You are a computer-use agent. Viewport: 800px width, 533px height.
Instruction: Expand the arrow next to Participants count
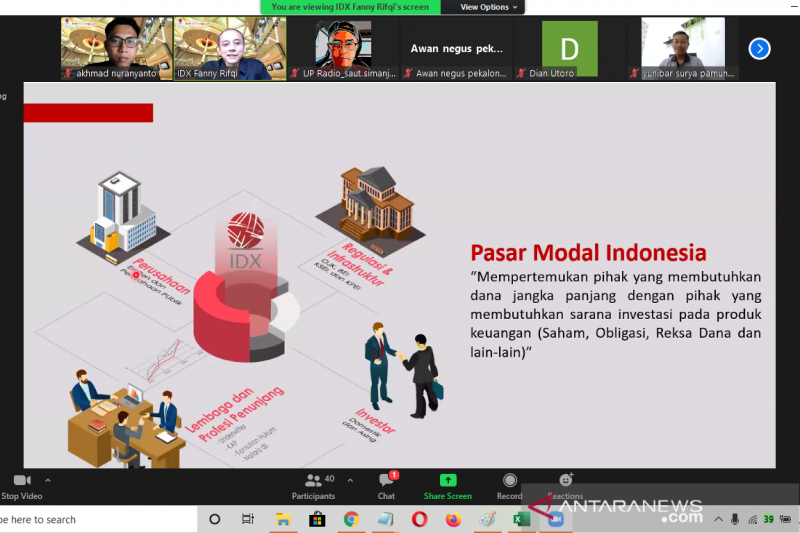[351, 480]
